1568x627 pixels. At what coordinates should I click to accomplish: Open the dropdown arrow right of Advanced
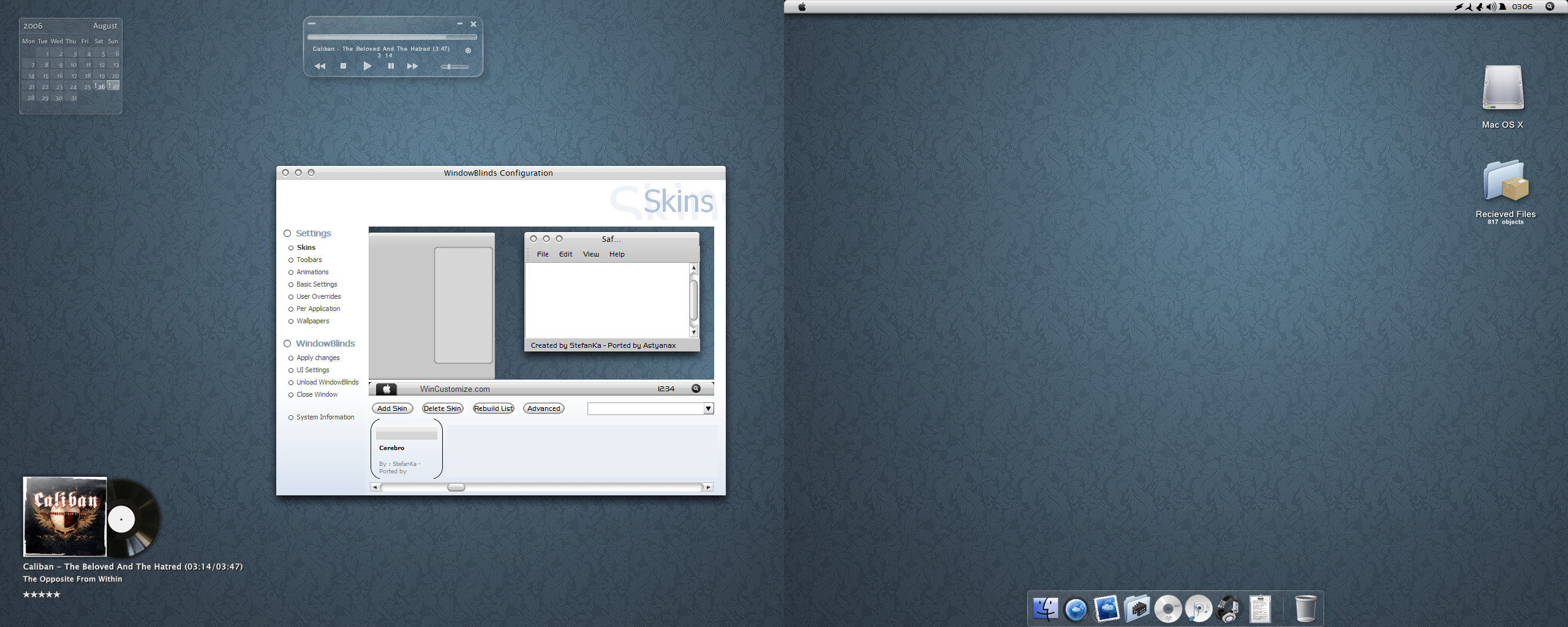(x=708, y=408)
